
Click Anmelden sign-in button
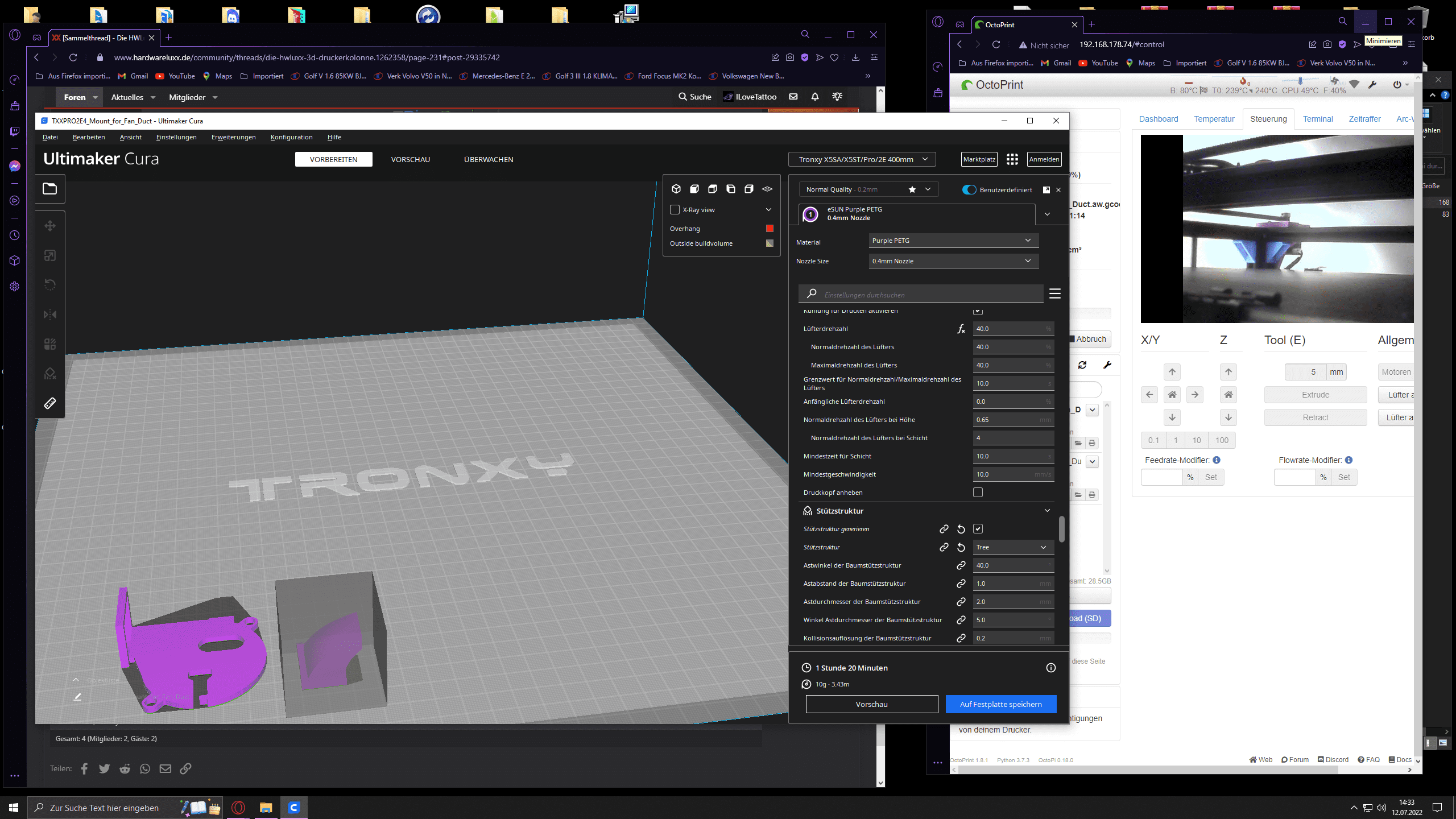click(x=1044, y=159)
